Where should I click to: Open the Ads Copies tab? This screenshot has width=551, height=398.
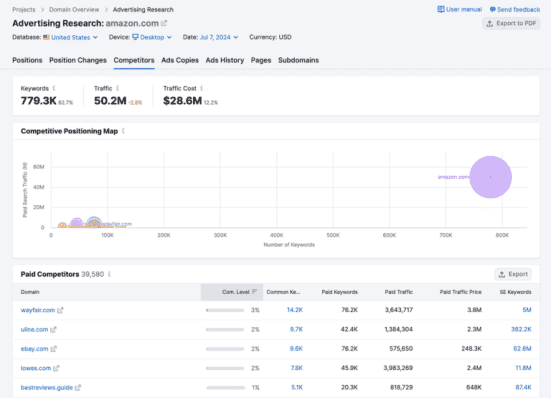coord(180,60)
